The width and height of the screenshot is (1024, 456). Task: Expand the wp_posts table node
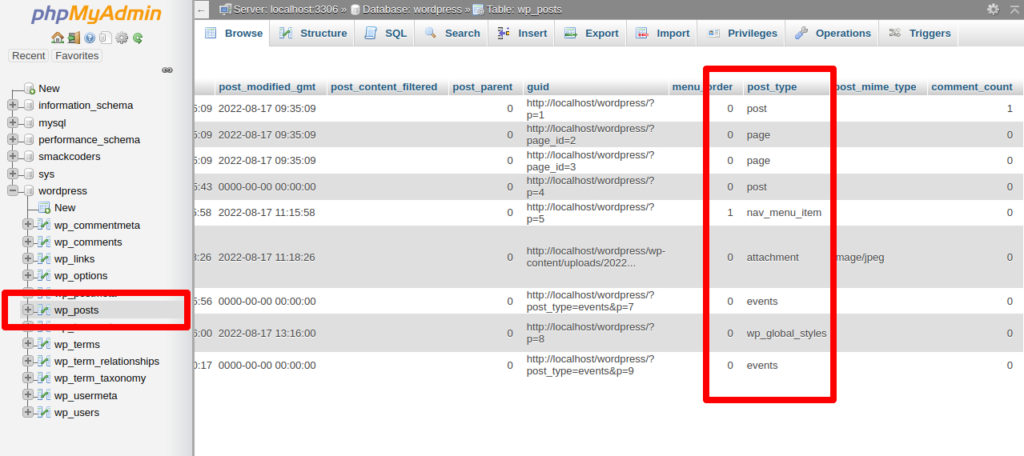pyautogui.click(x=28, y=310)
